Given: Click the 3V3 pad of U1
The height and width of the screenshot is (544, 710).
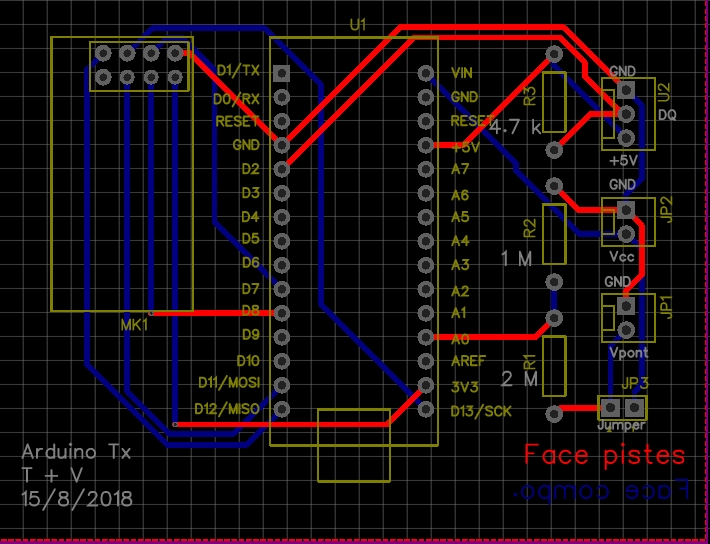Looking at the screenshot, I should (x=426, y=385).
